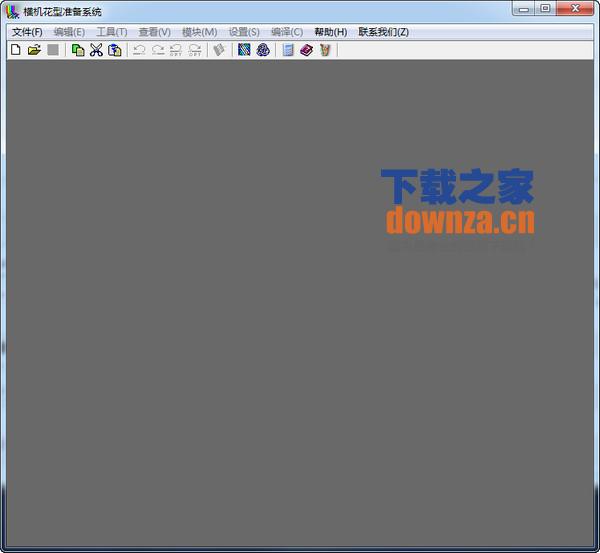This screenshot has height=553, width=600.
Task: Click the New file icon
Action: [x=16, y=50]
